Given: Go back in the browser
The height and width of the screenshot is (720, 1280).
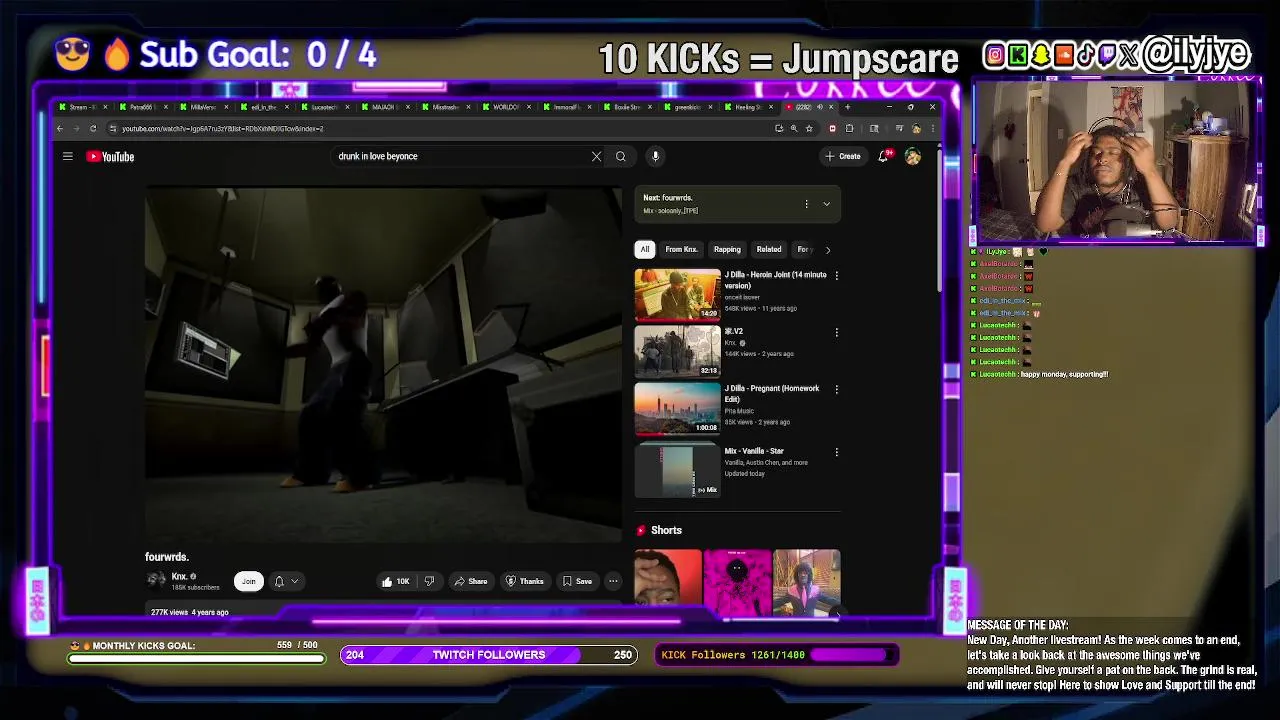Looking at the screenshot, I should pos(60,128).
